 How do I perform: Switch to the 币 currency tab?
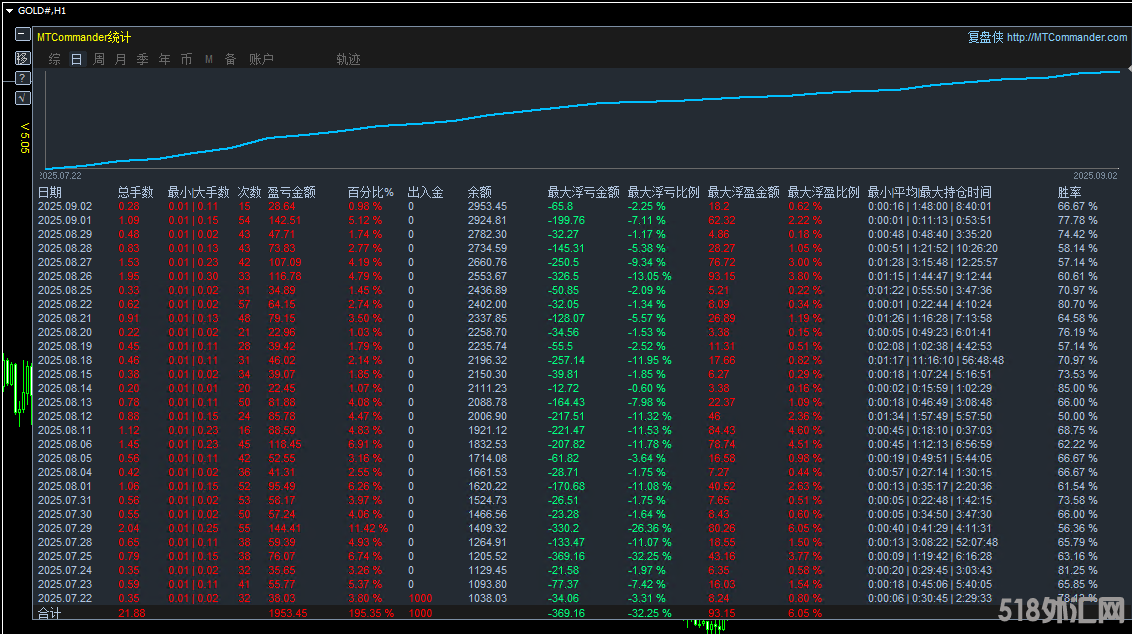(187, 59)
